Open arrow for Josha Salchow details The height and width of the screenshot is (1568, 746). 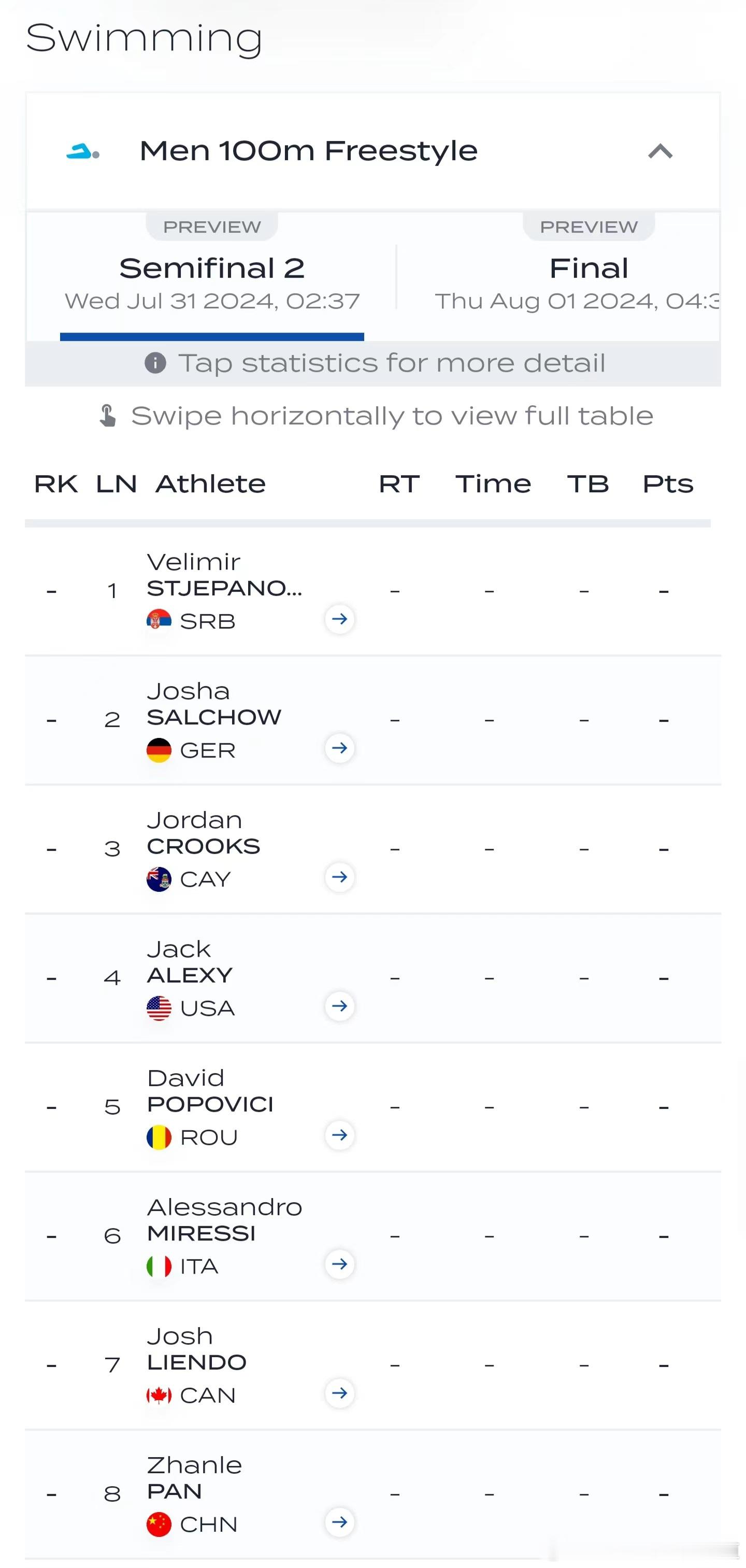coord(339,748)
